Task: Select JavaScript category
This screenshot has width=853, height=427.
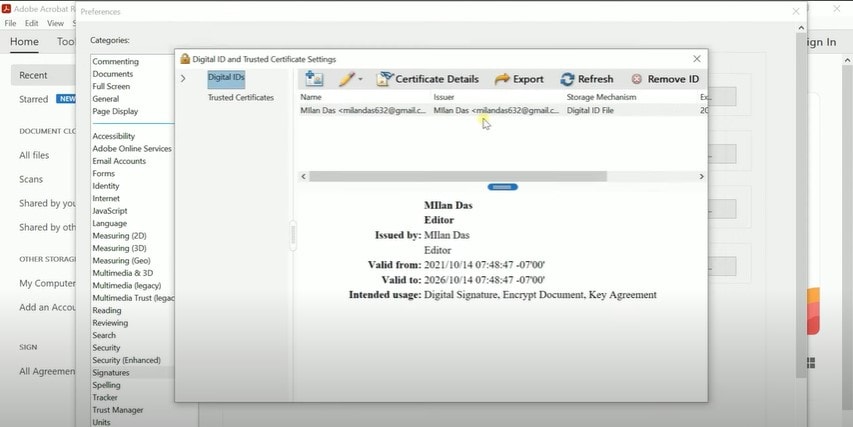Action: click(x=110, y=211)
